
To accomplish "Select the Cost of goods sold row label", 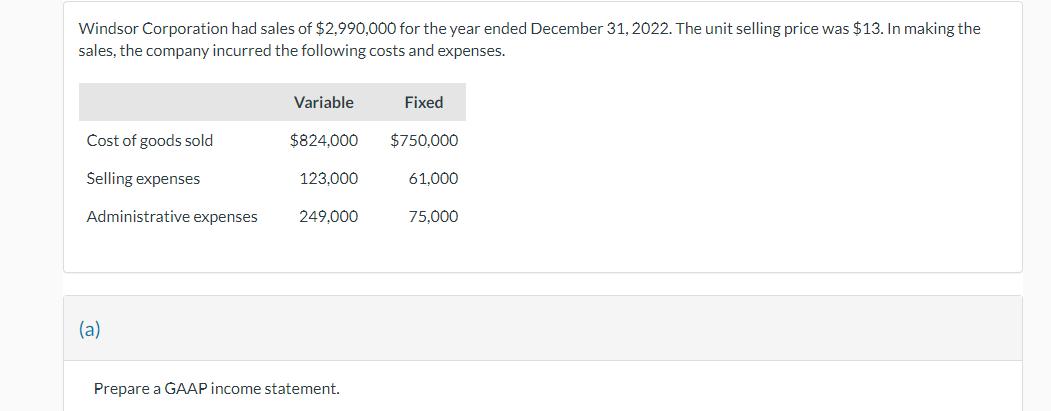I will pyautogui.click(x=150, y=141).
